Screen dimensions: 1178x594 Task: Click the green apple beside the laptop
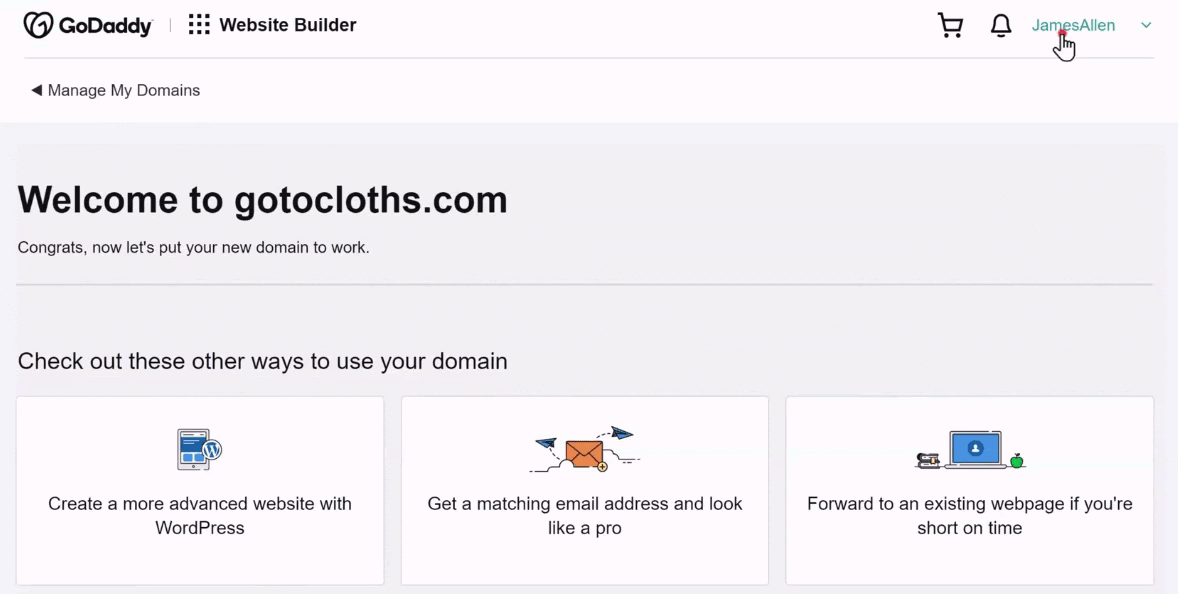(1016, 460)
